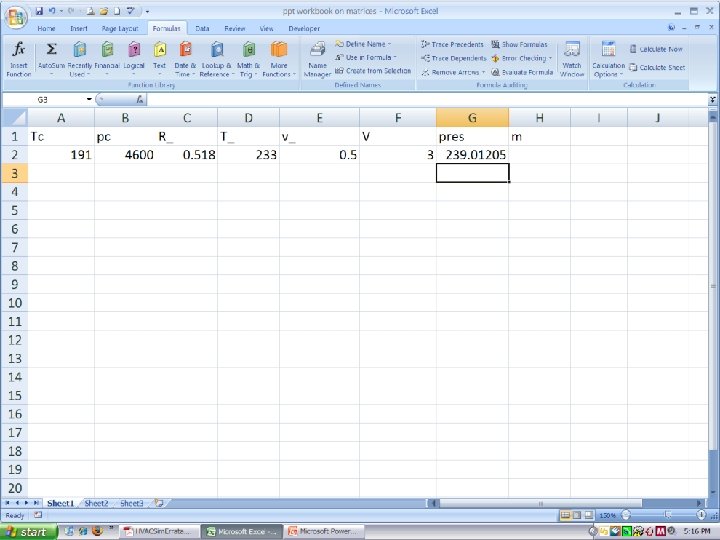Switch to Normal view in status bar
Screen dimensions: 720x540
tap(566, 515)
